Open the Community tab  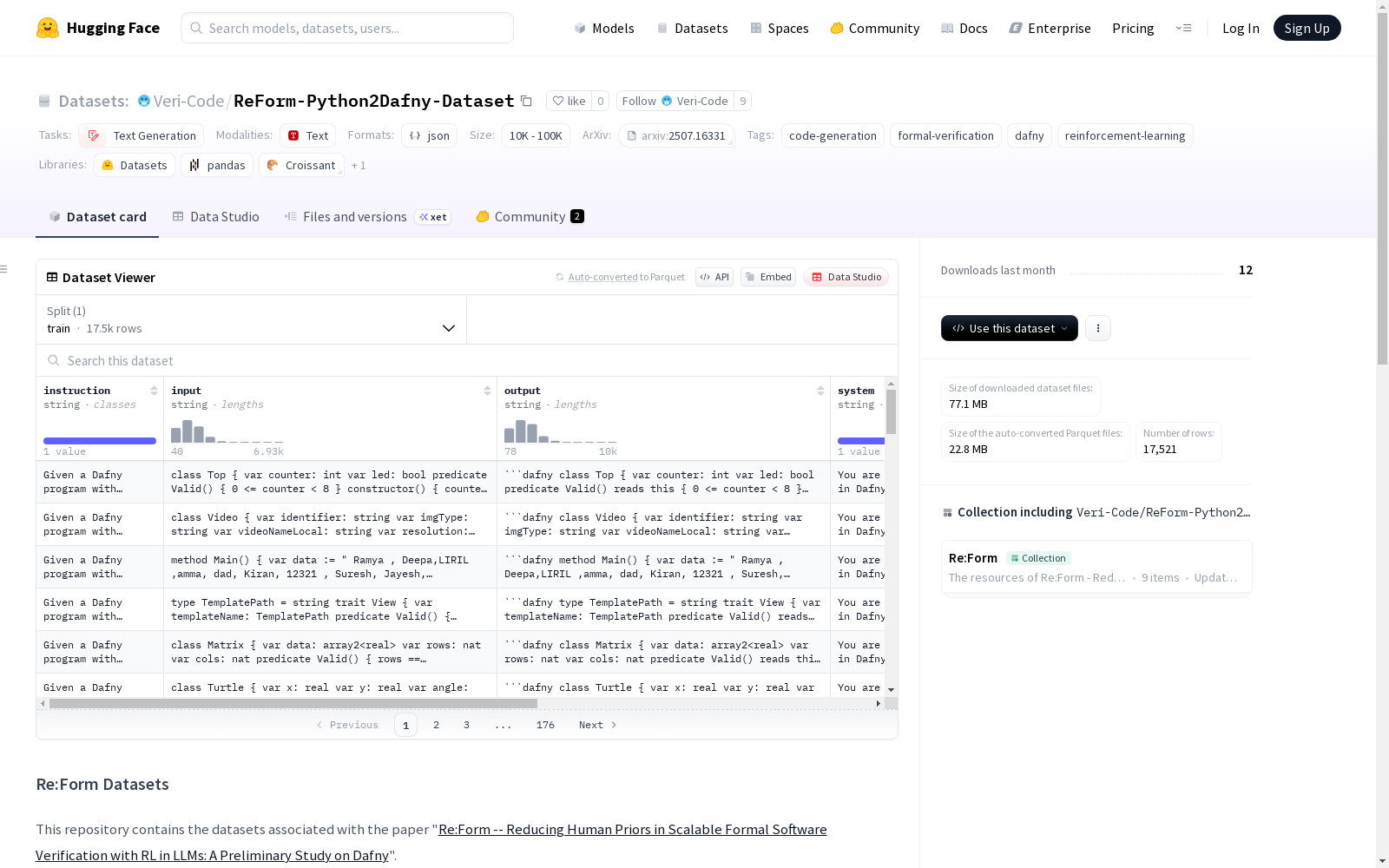point(530,217)
